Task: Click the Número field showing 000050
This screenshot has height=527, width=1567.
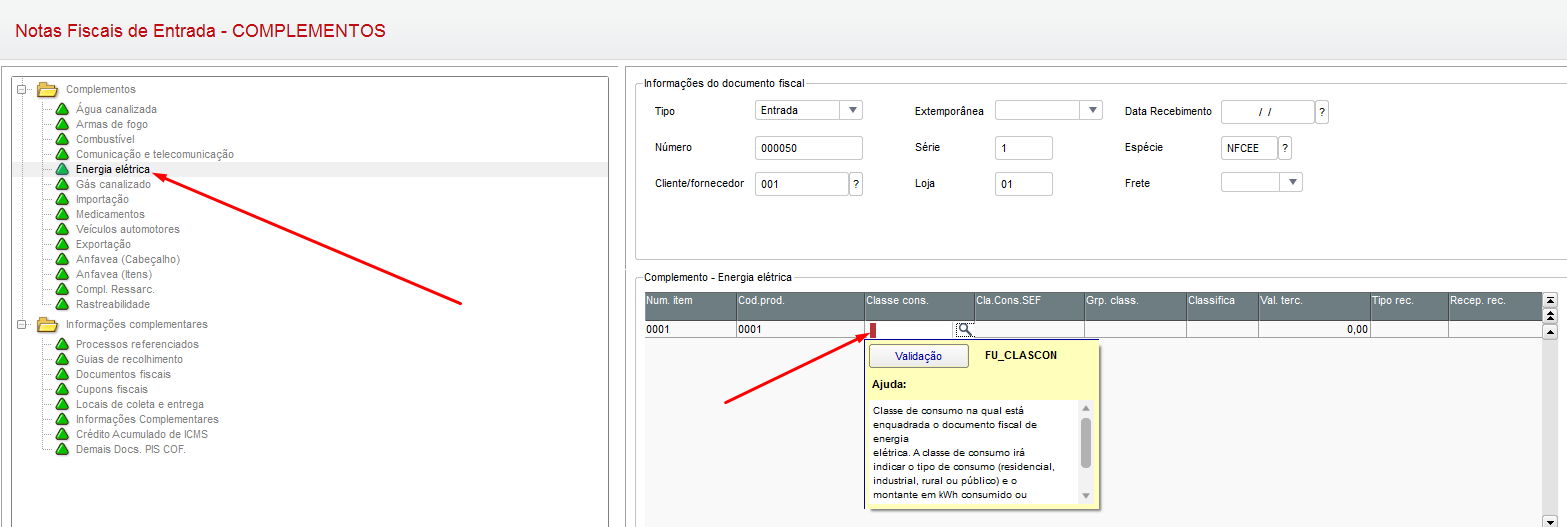Action: pos(809,148)
